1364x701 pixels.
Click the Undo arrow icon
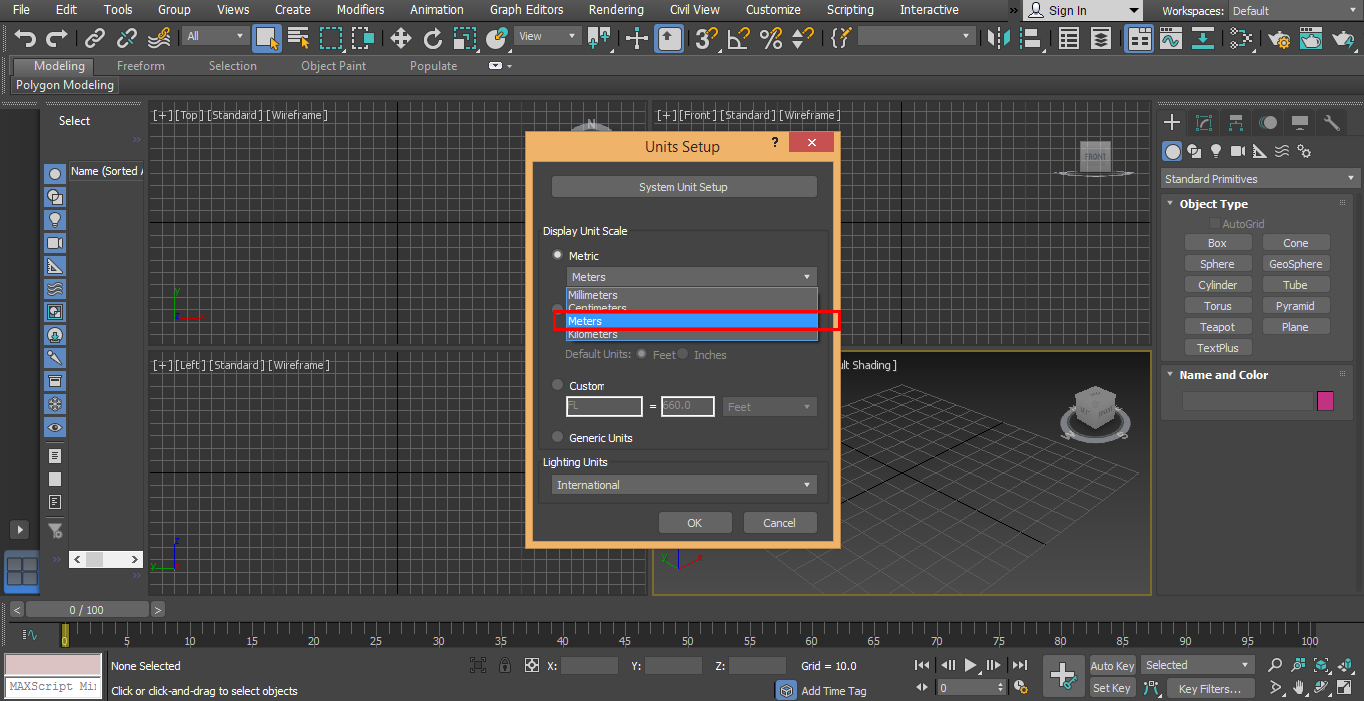(25, 38)
